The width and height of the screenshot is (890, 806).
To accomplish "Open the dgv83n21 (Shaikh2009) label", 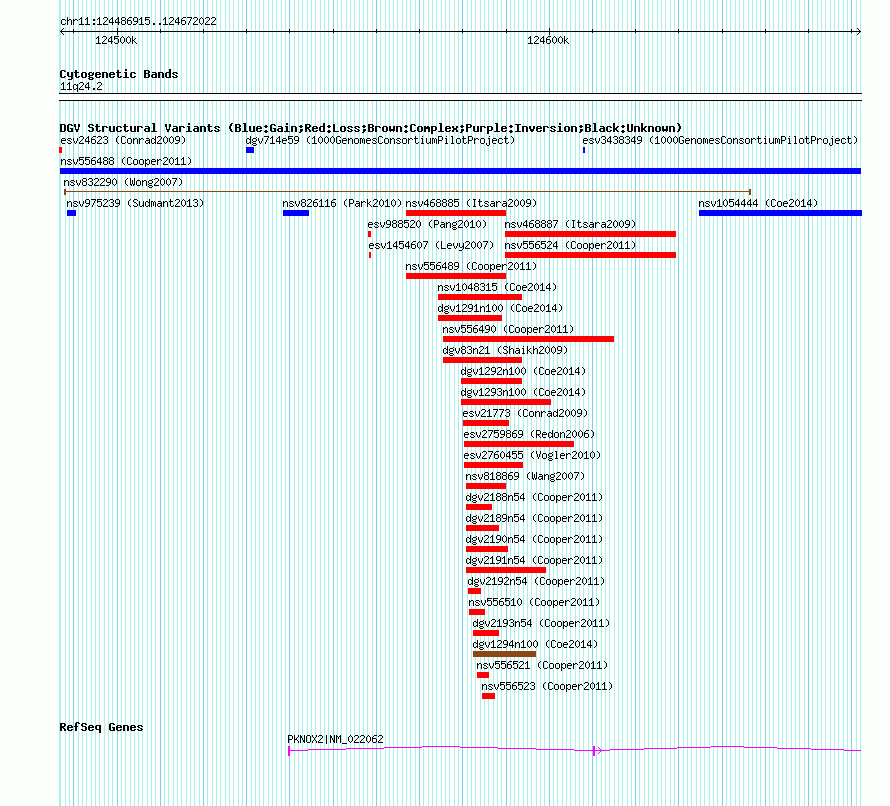I will click(x=505, y=350).
